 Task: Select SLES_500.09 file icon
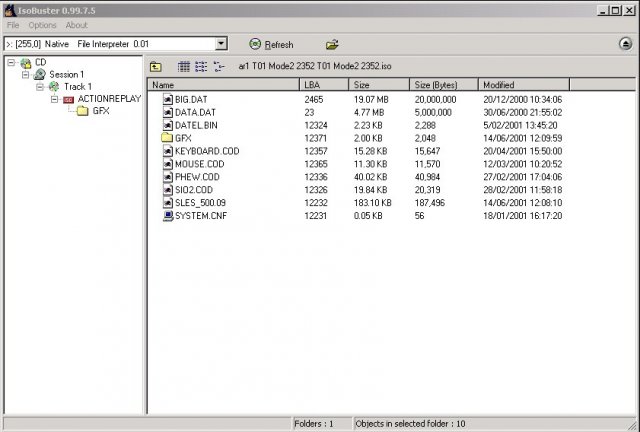coord(168,203)
